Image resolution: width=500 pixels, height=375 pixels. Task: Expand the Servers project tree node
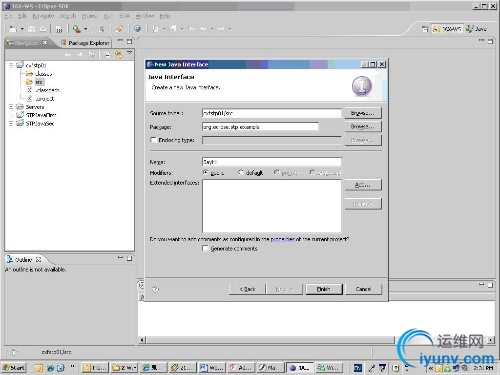pyautogui.click(x=11, y=107)
